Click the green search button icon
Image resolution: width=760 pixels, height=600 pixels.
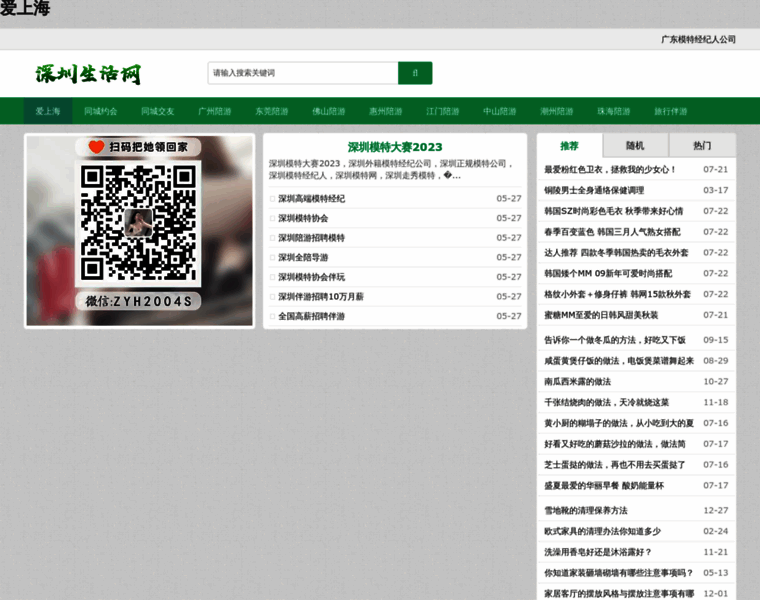[415, 73]
